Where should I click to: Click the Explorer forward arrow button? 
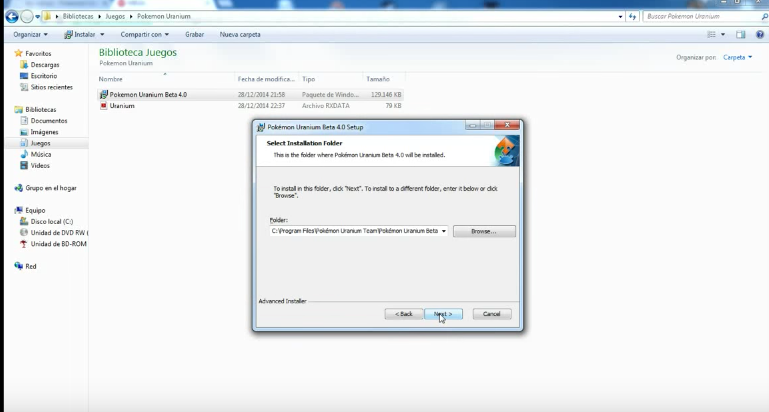[26, 16]
